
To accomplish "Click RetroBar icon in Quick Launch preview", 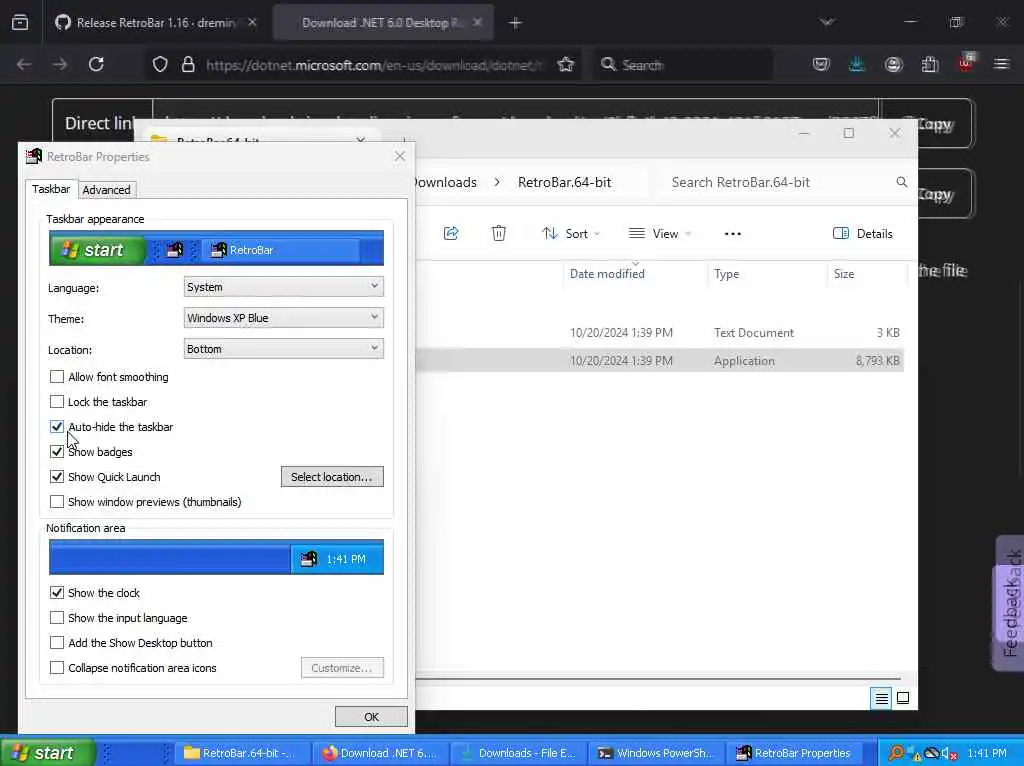I will (x=174, y=250).
